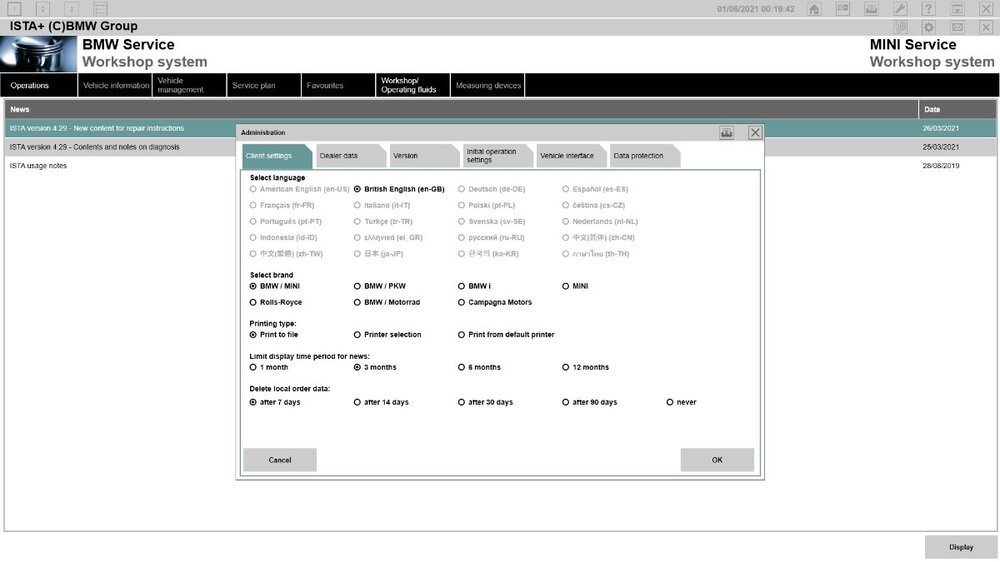1000x562 pixels.
Task: Click the gear settings icon
Action: pos(929,27)
